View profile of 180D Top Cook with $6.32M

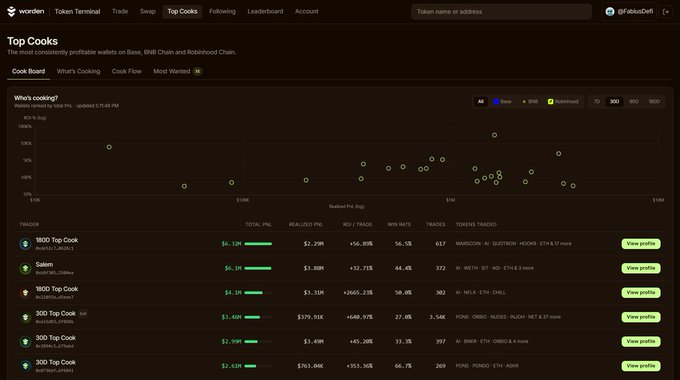pos(641,244)
